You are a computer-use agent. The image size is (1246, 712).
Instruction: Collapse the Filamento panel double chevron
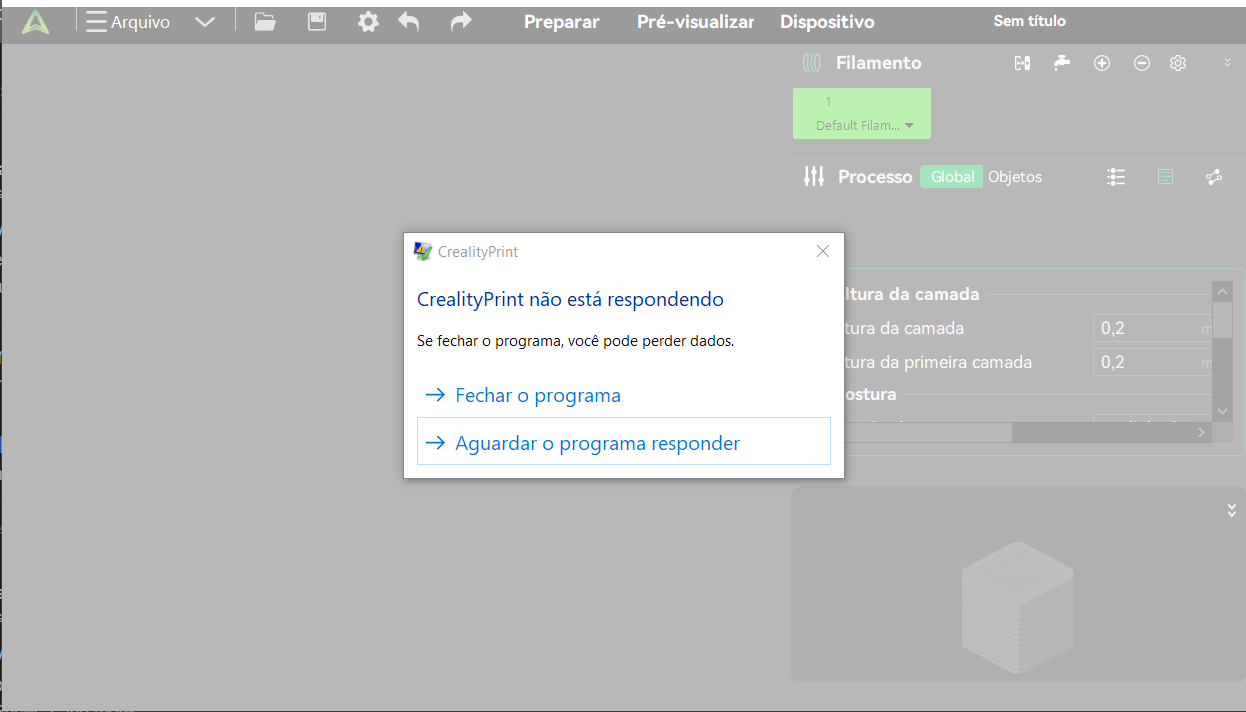pos(1227,63)
